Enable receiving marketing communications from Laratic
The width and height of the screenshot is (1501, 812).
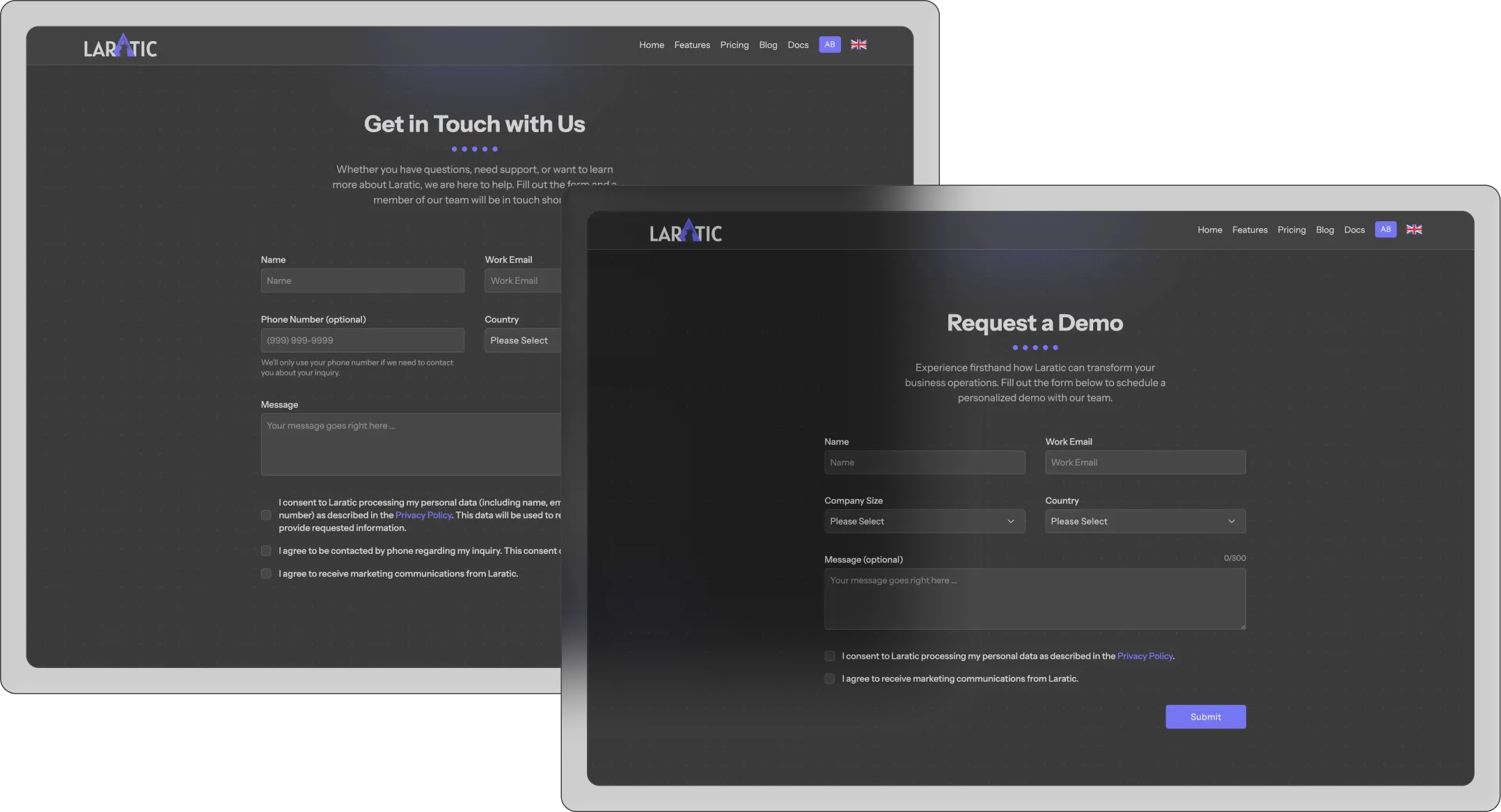coord(829,678)
